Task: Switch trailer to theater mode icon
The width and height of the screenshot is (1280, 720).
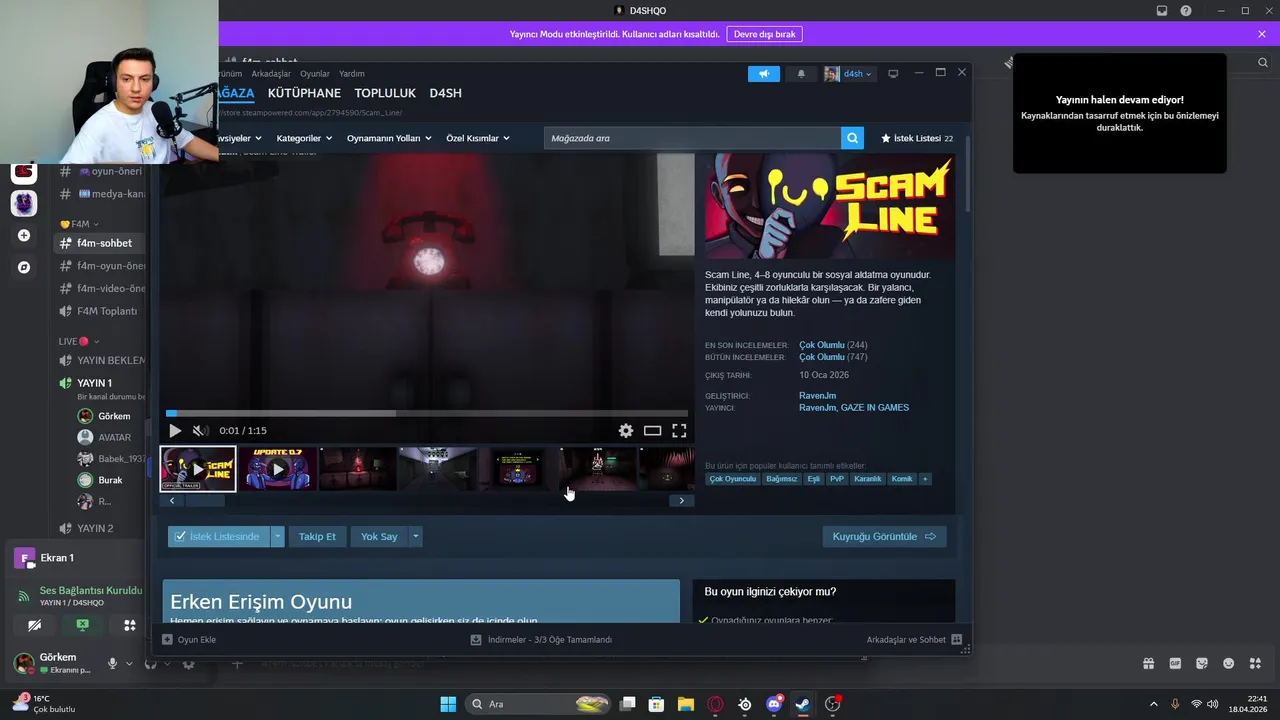Action: pos(652,431)
